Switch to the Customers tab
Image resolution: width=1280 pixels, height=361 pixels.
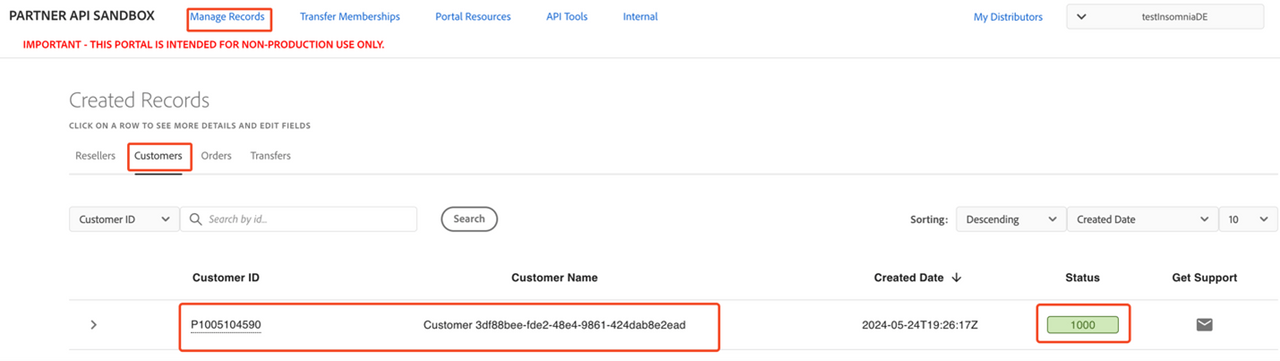[x=159, y=156]
